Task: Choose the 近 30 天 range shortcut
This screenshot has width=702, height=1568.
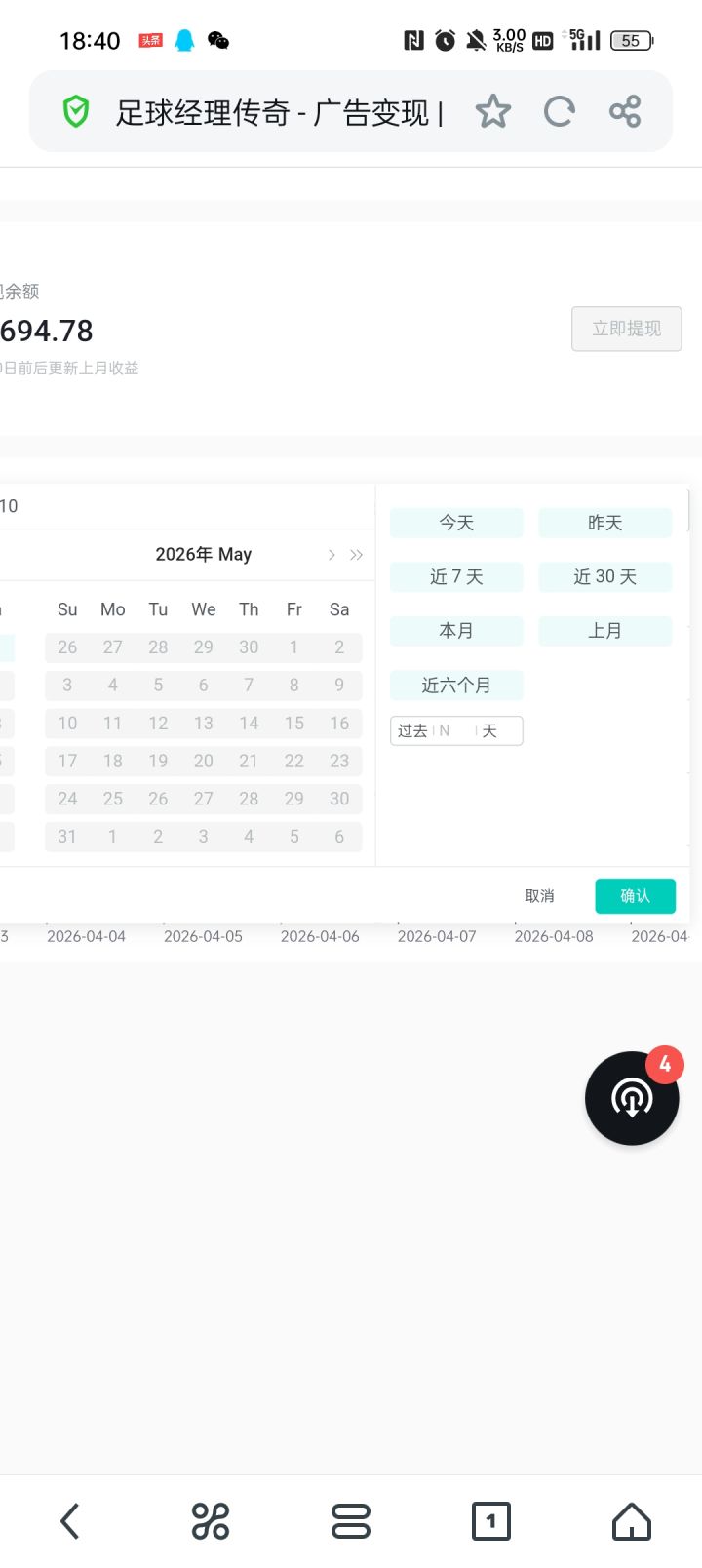Action: (605, 577)
